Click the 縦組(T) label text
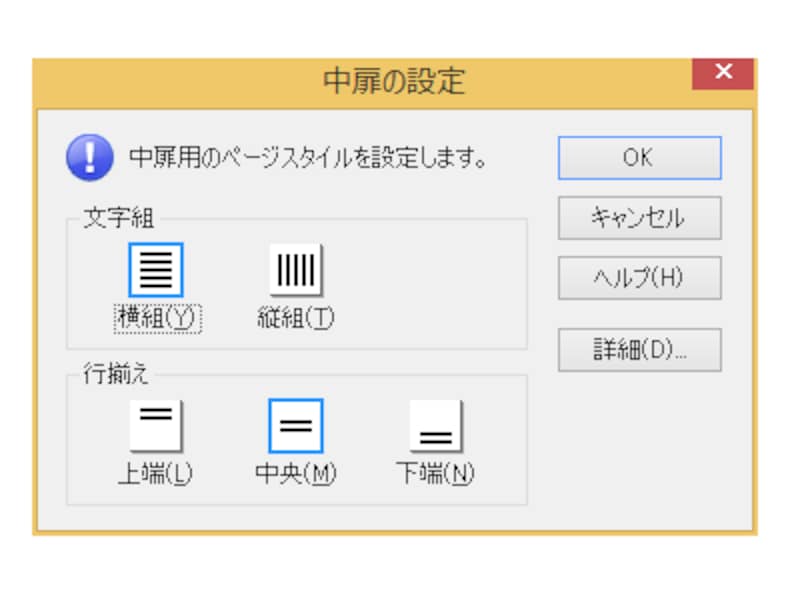 point(296,318)
